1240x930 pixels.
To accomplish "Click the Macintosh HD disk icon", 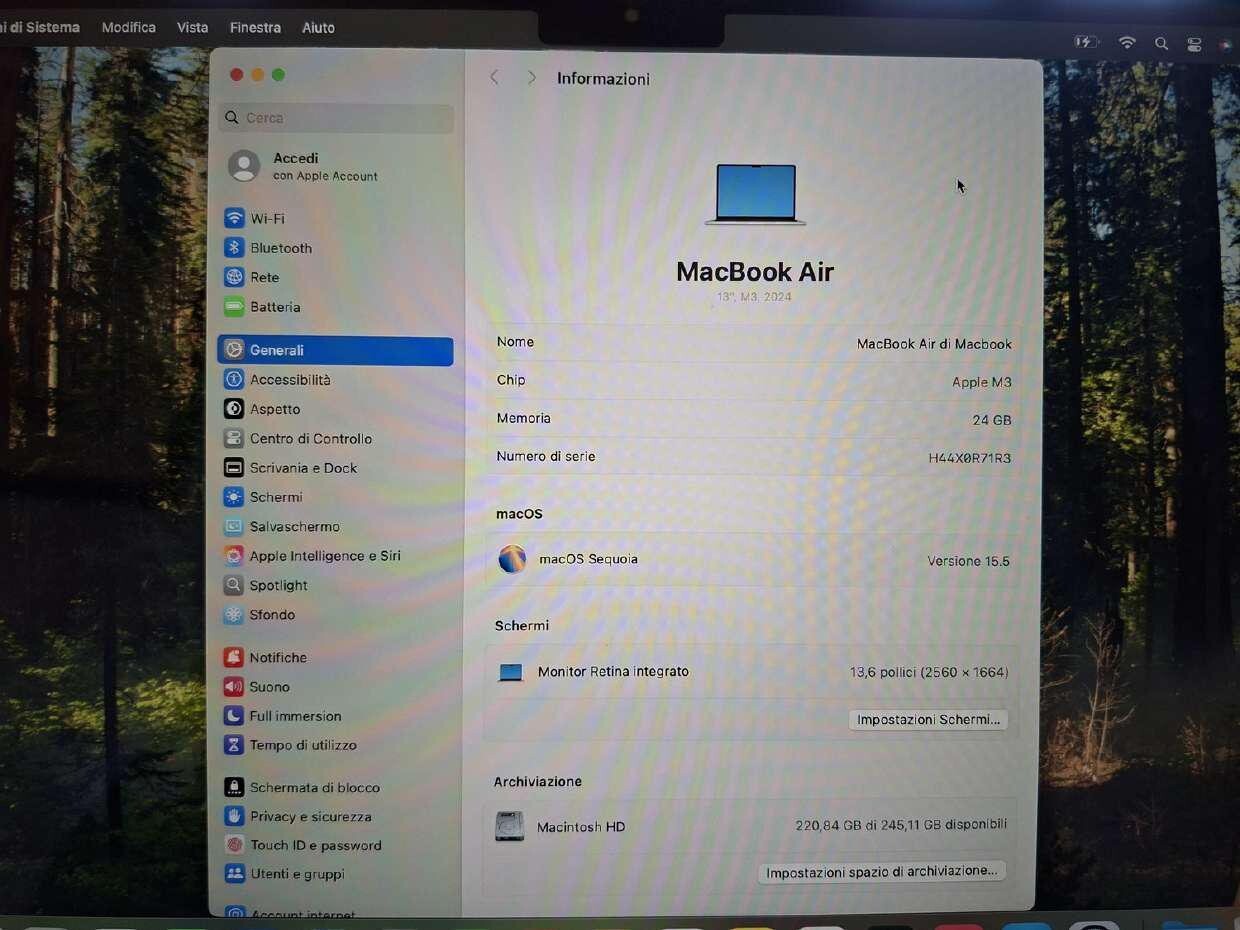I will click(509, 826).
